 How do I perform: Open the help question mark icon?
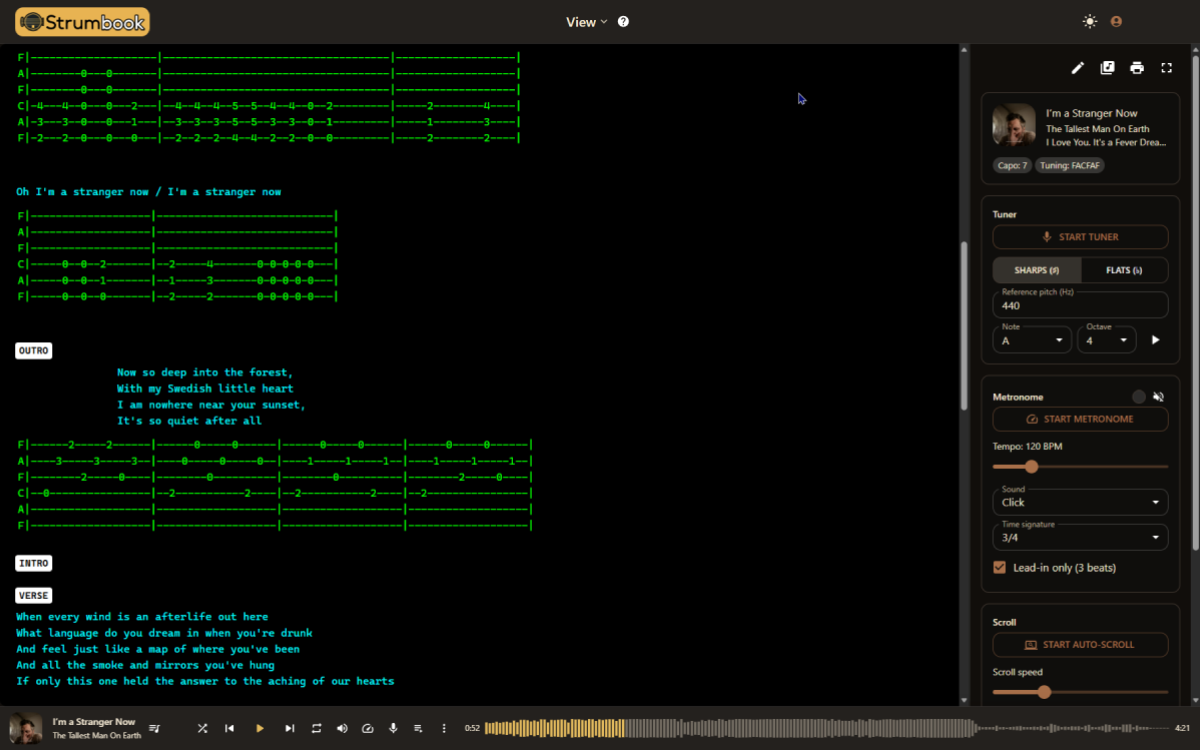pos(624,22)
